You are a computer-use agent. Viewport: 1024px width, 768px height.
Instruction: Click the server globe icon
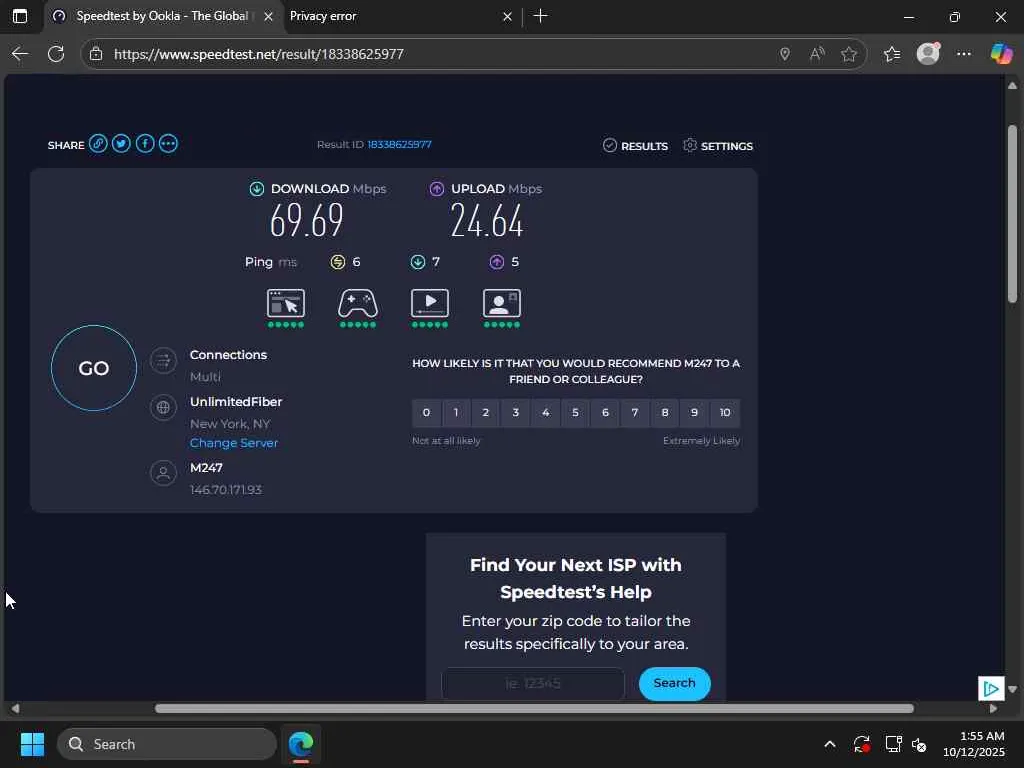pos(163,408)
